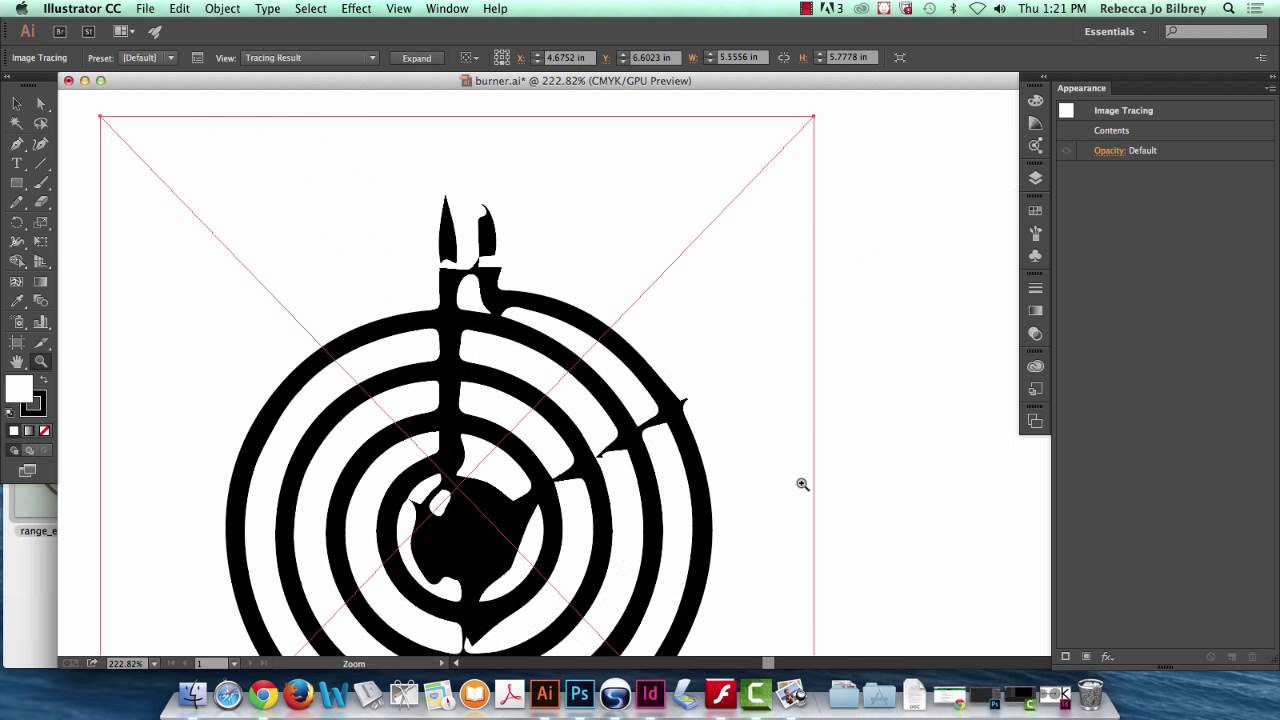The image size is (1280, 720).
Task: Open the Effect menu
Action: 356,8
